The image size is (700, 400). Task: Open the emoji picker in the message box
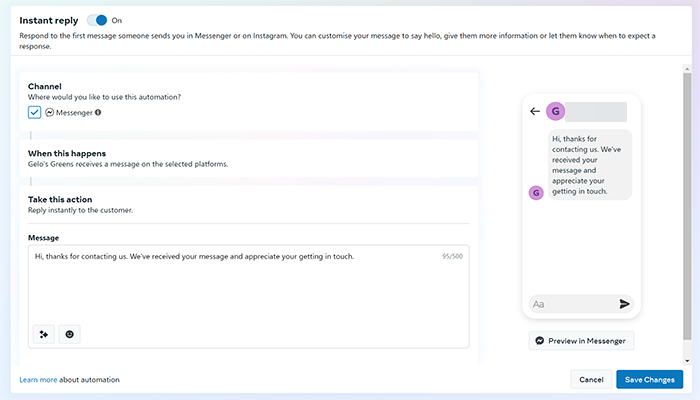tap(70, 334)
